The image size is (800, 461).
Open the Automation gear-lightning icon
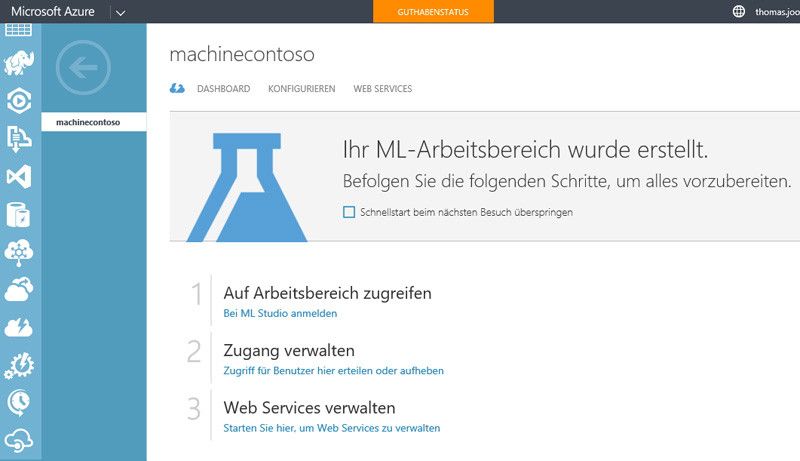pyautogui.click(x=19, y=366)
